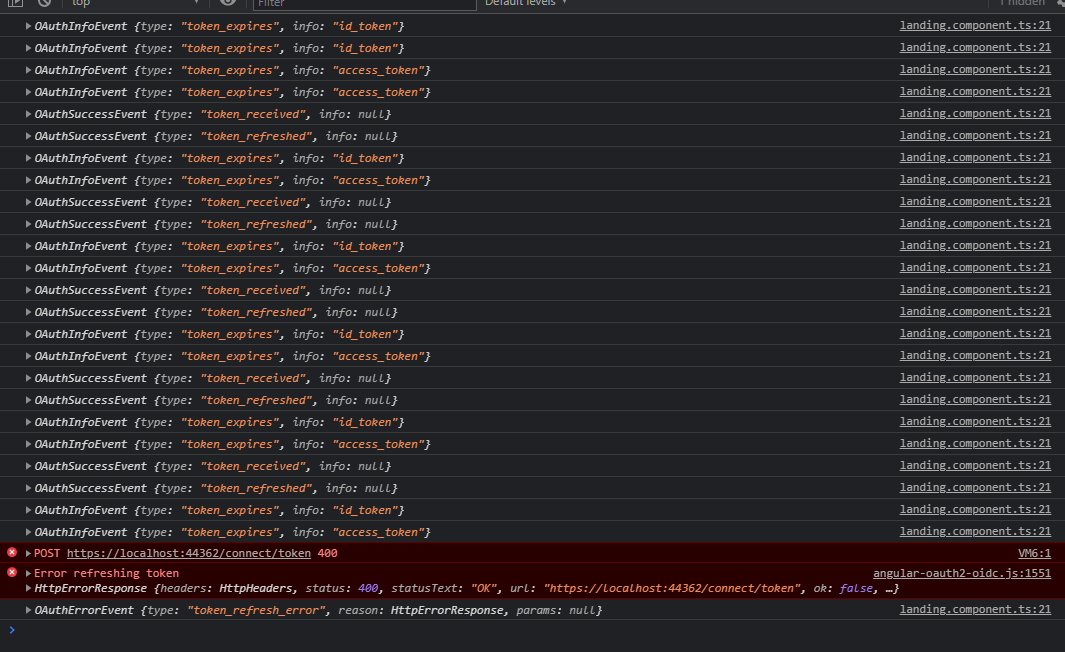Open the angular-oauth2-oidc.js:1551 source link

[961, 573]
